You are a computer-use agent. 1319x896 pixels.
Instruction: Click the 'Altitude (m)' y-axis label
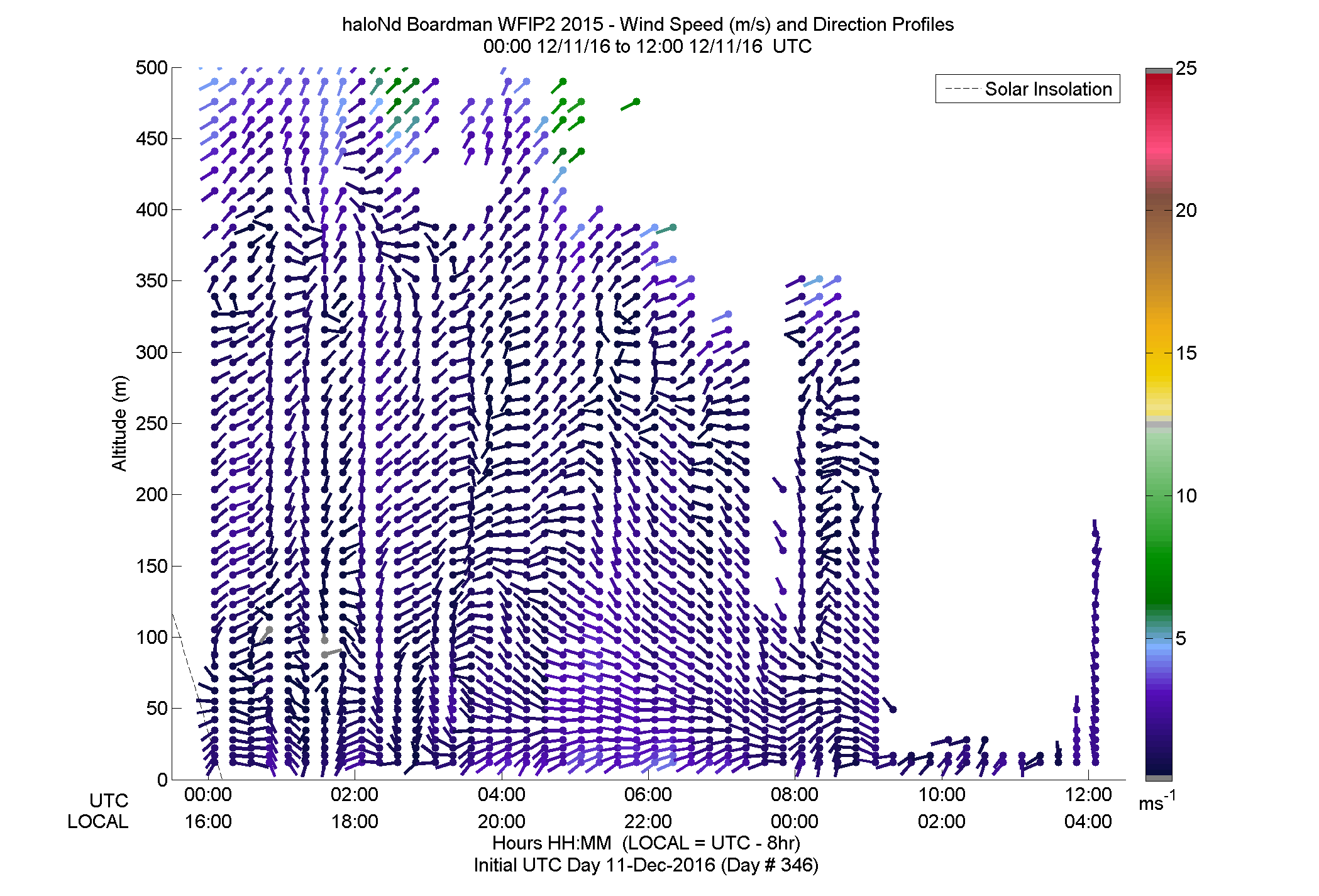(x=119, y=423)
